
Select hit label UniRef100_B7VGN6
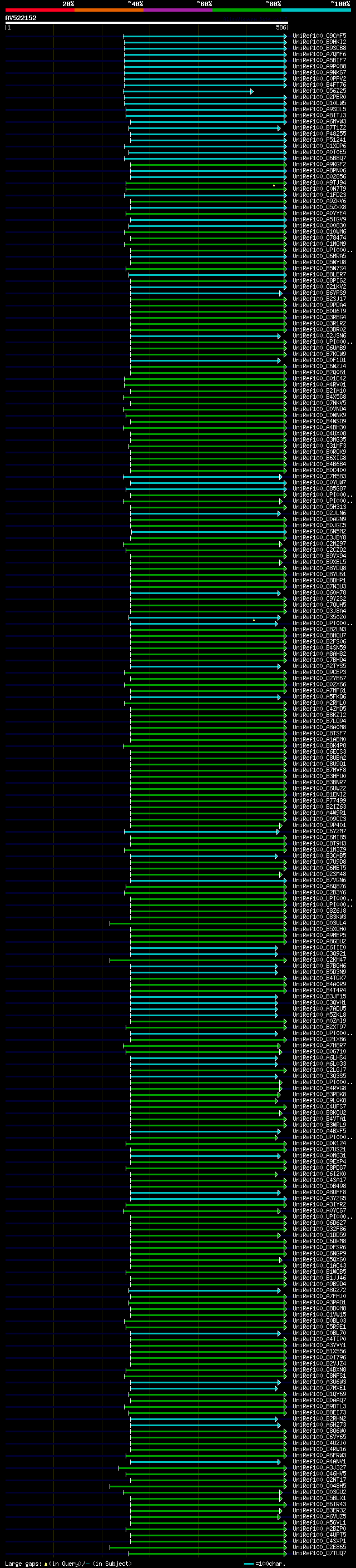[319, 880]
